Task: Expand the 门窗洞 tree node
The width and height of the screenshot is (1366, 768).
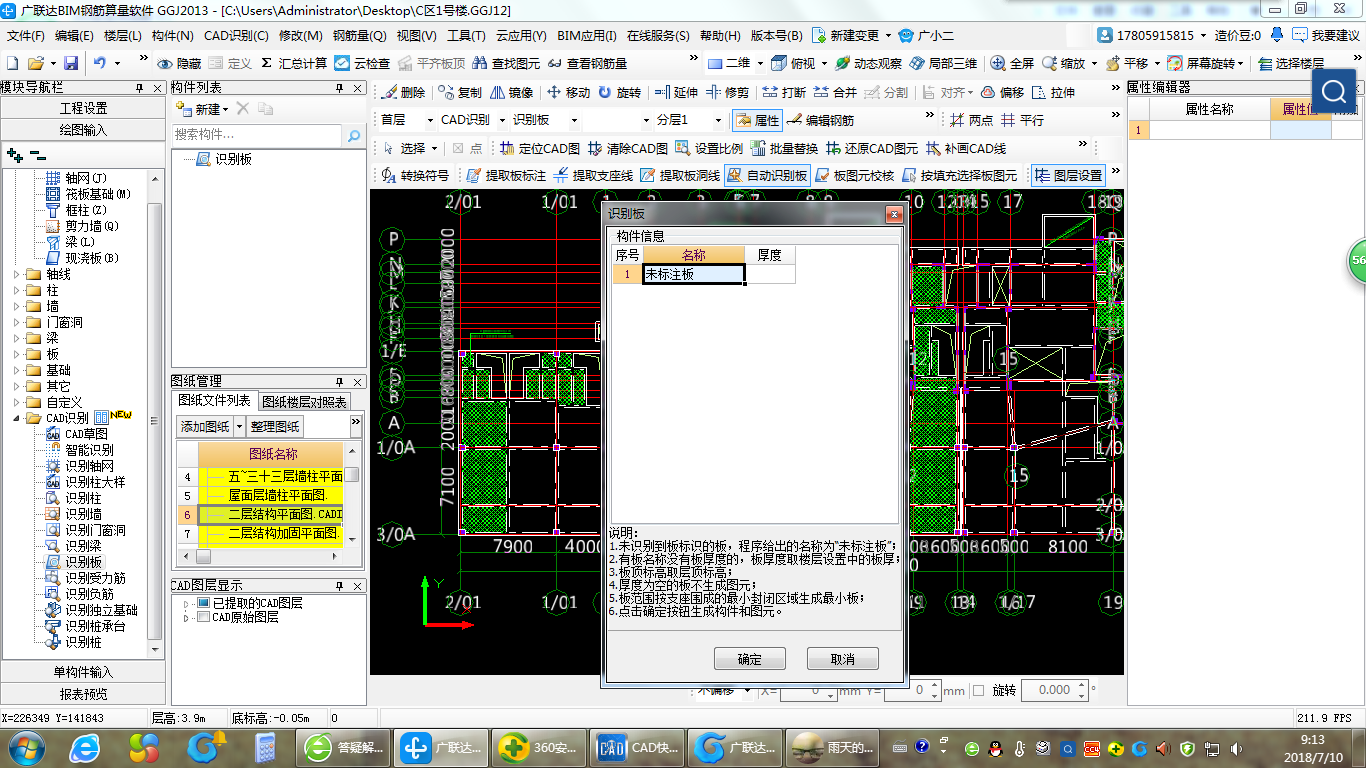Action: (17, 322)
